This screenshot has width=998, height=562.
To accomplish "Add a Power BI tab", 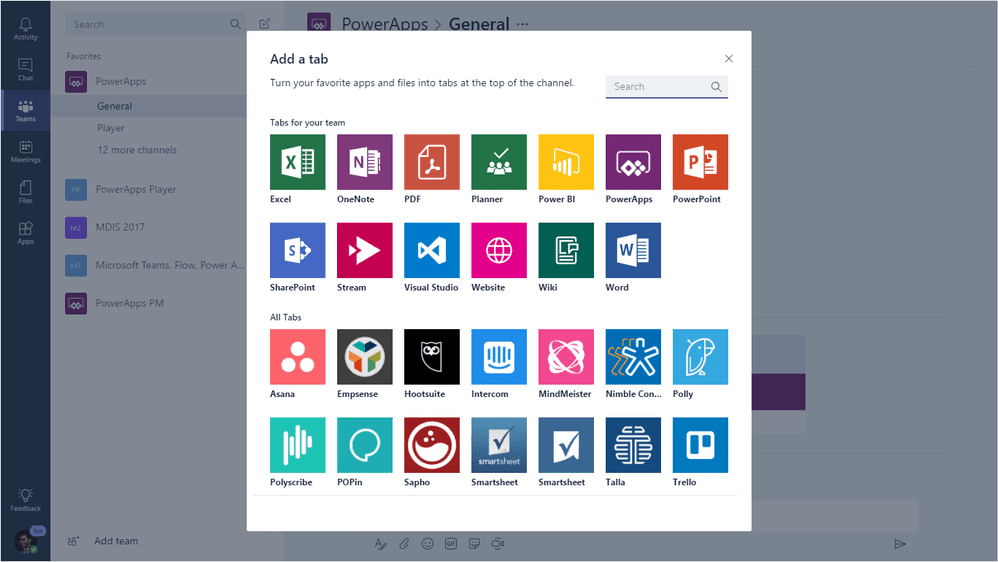I will point(566,162).
